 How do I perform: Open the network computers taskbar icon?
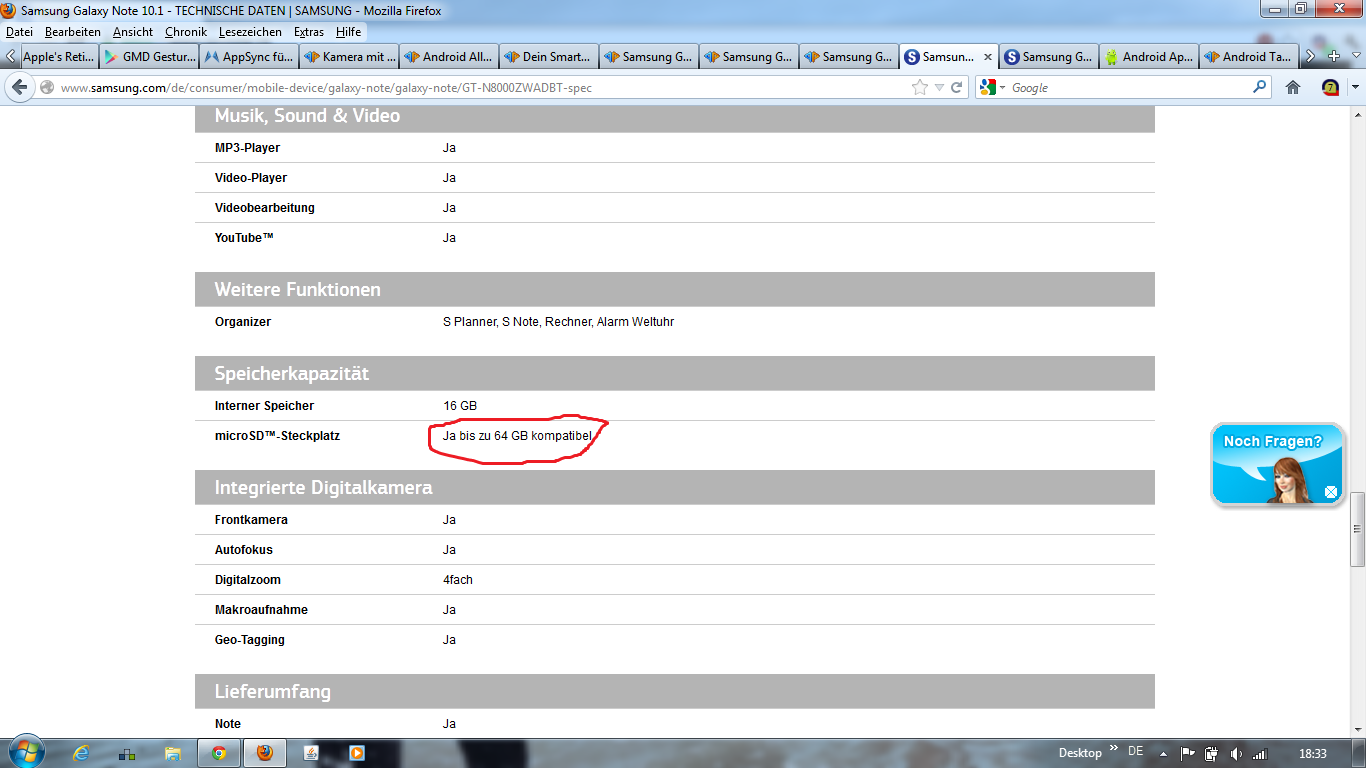click(x=127, y=753)
